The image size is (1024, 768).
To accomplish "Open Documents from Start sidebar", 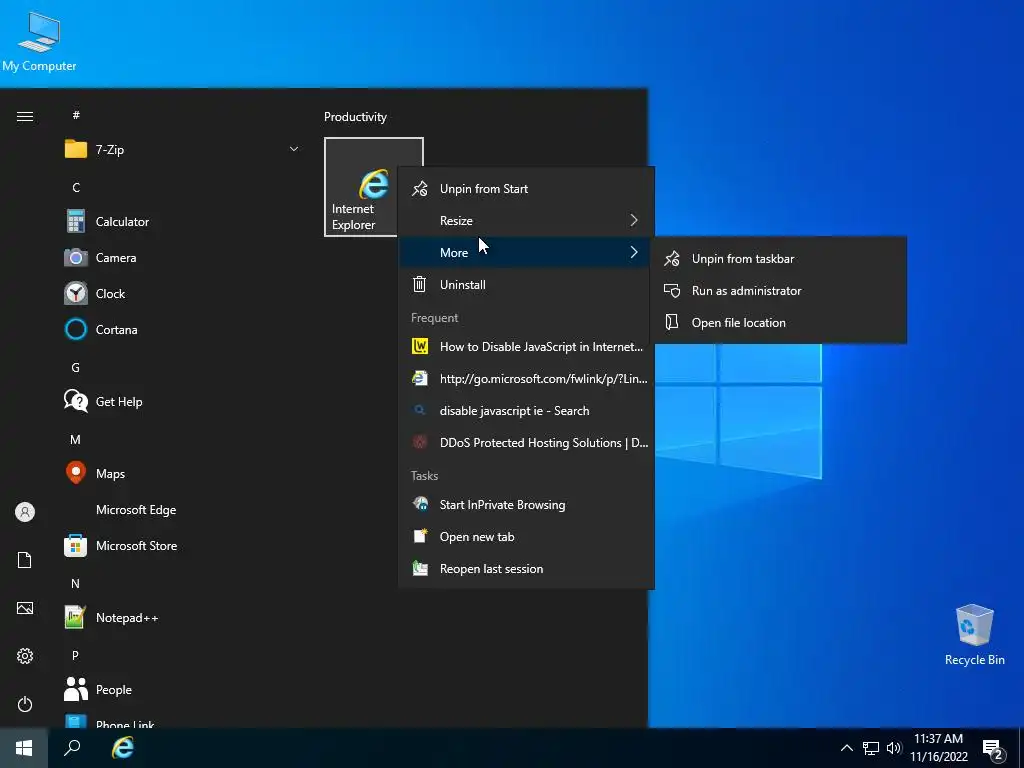I will (x=25, y=560).
